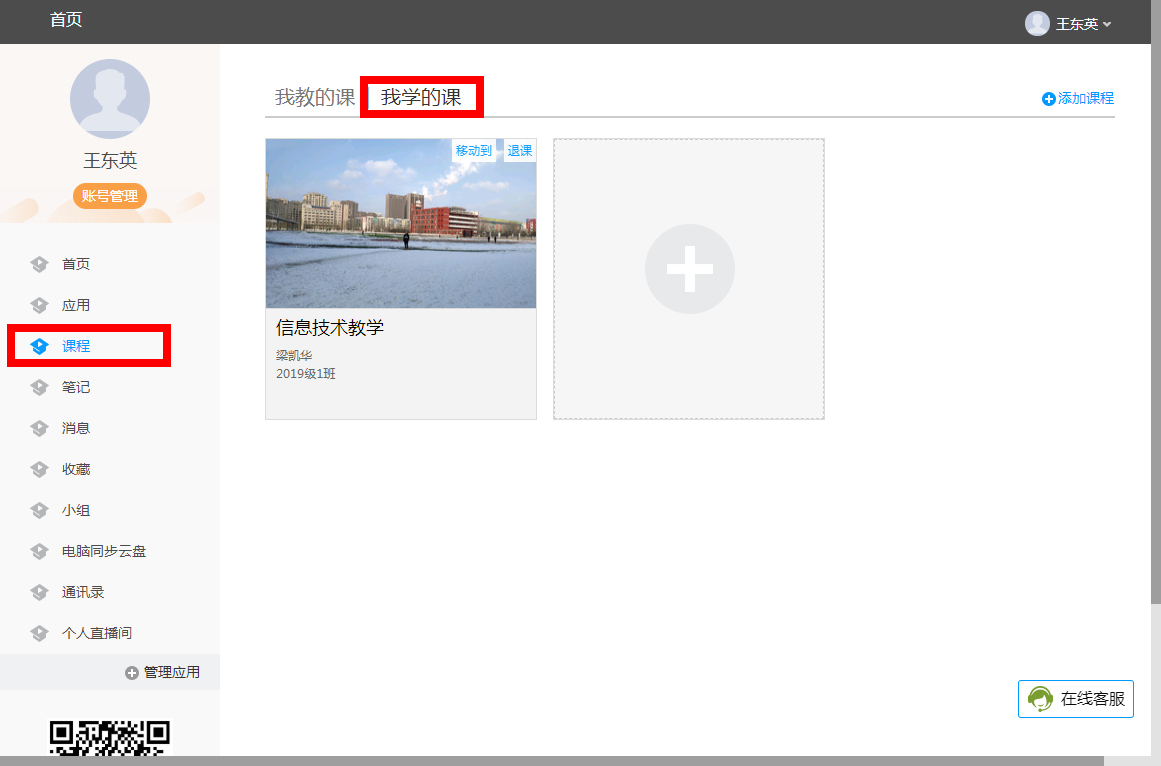The width and height of the screenshot is (1161, 766).
Task: Click the 管理应用 link
Action: (x=172, y=672)
